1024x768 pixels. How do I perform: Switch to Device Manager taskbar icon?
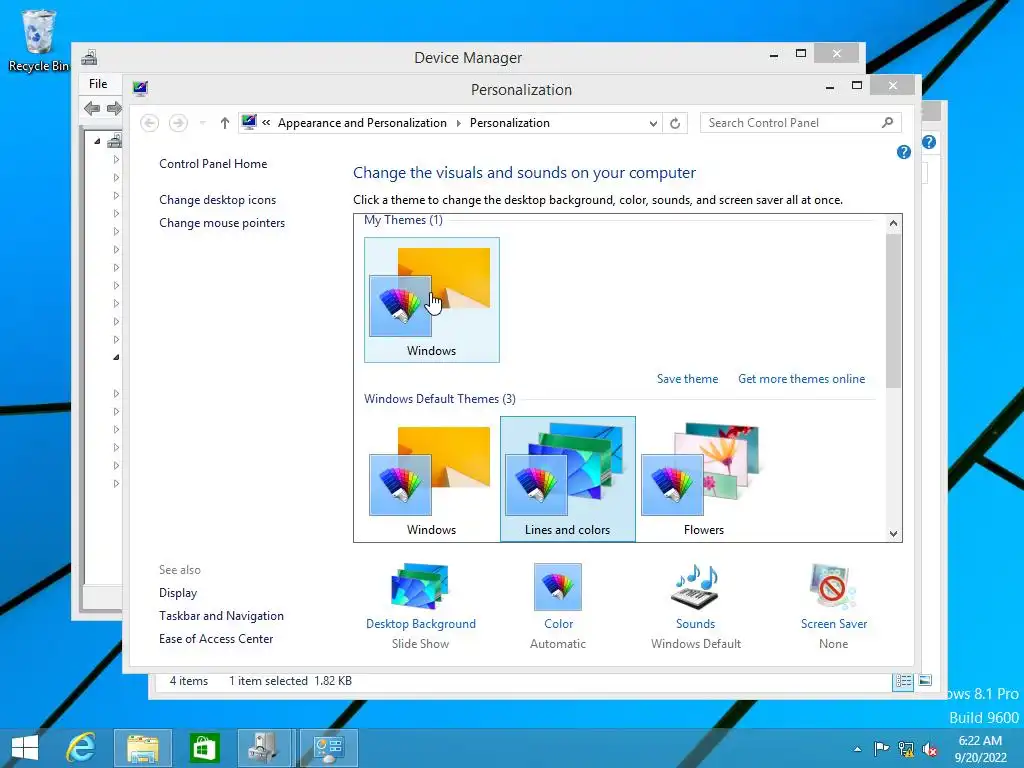264,748
